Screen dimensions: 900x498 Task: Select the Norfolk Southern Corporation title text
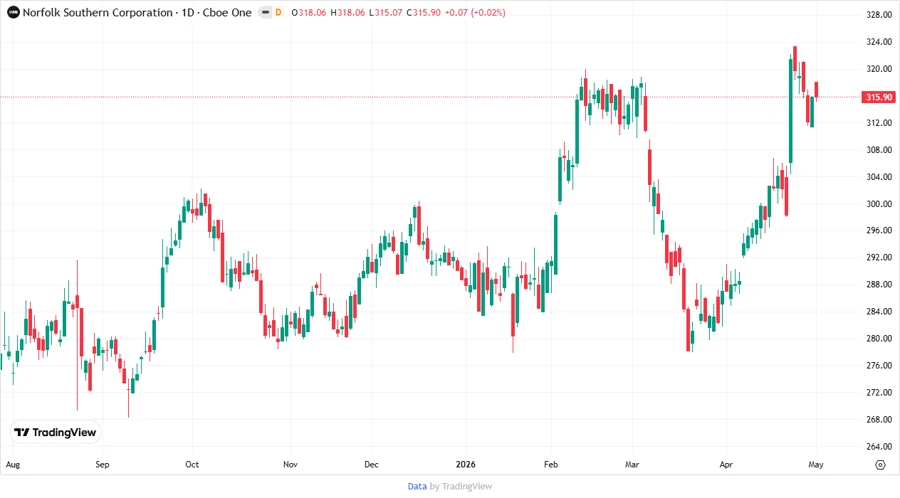point(98,13)
